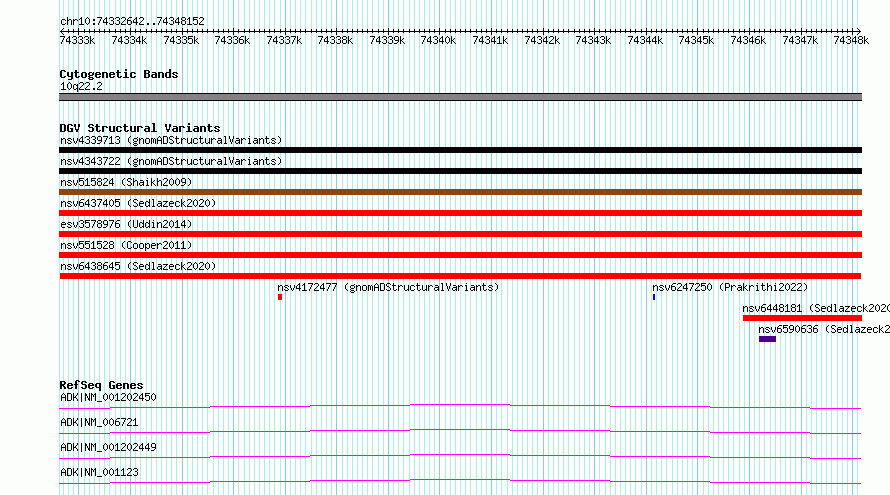Click the purple nsv6590636 variant bar
Screen dimensions: 890x495
point(767,339)
